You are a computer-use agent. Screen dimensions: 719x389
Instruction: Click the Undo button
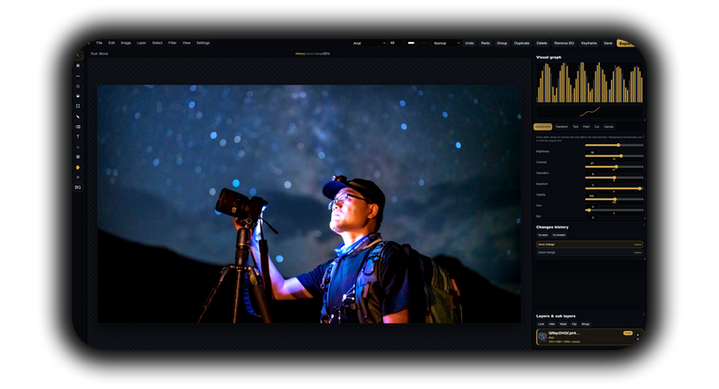click(470, 43)
